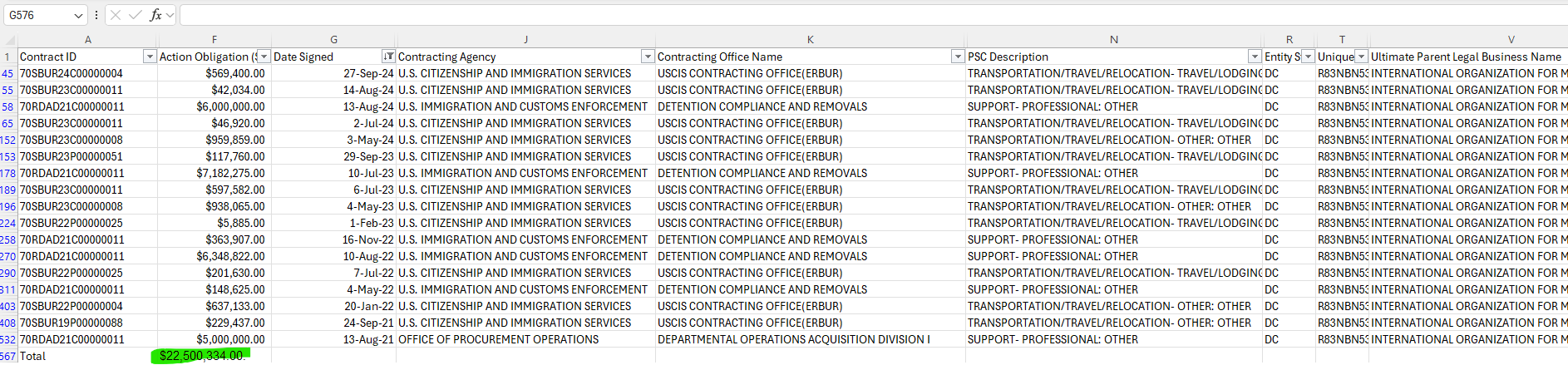This screenshot has height=365, width=1568.
Task: Select the row 567 header
Action: (x=7, y=356)
